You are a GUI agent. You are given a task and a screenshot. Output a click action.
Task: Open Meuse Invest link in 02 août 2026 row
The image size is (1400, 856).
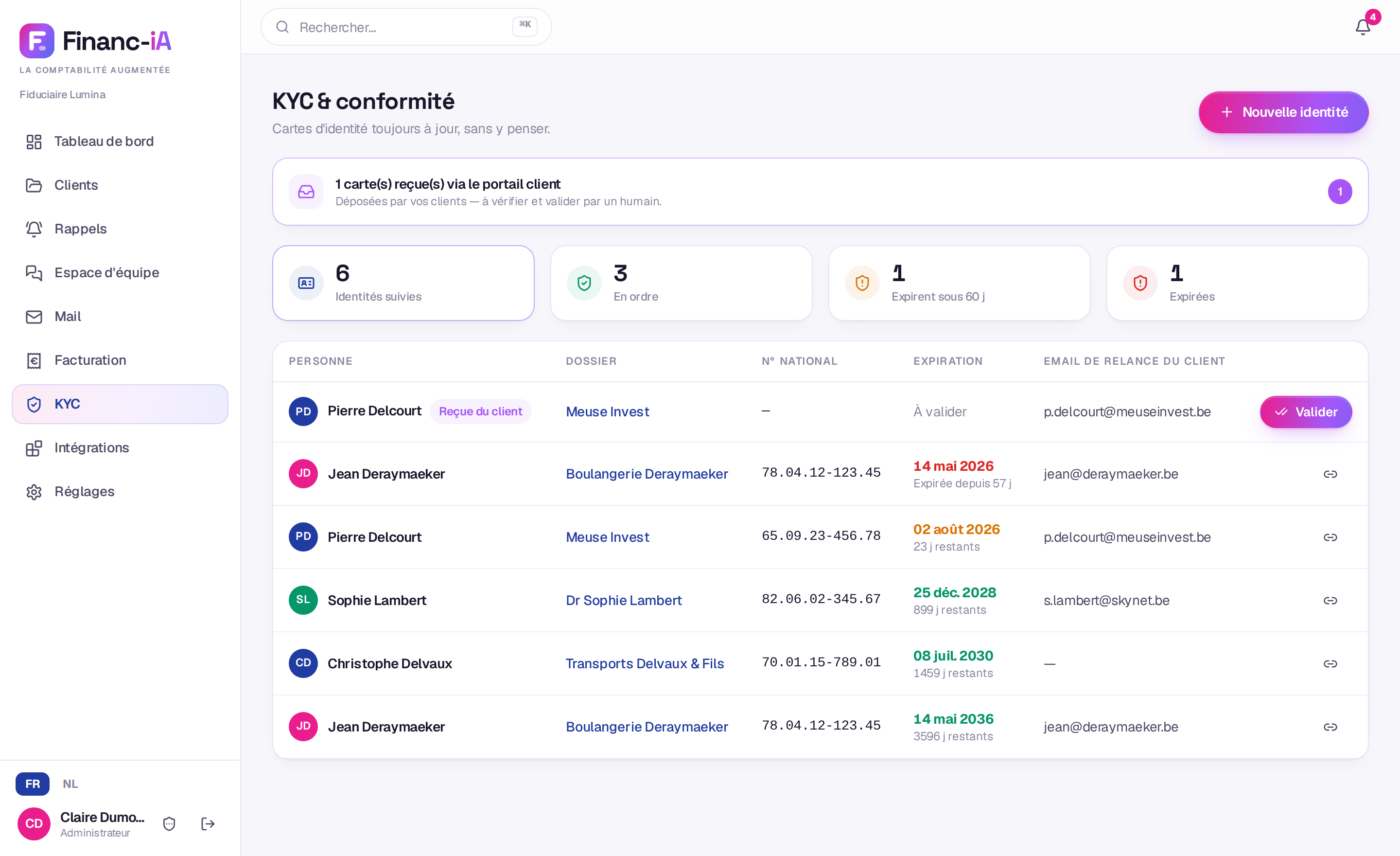607,537
